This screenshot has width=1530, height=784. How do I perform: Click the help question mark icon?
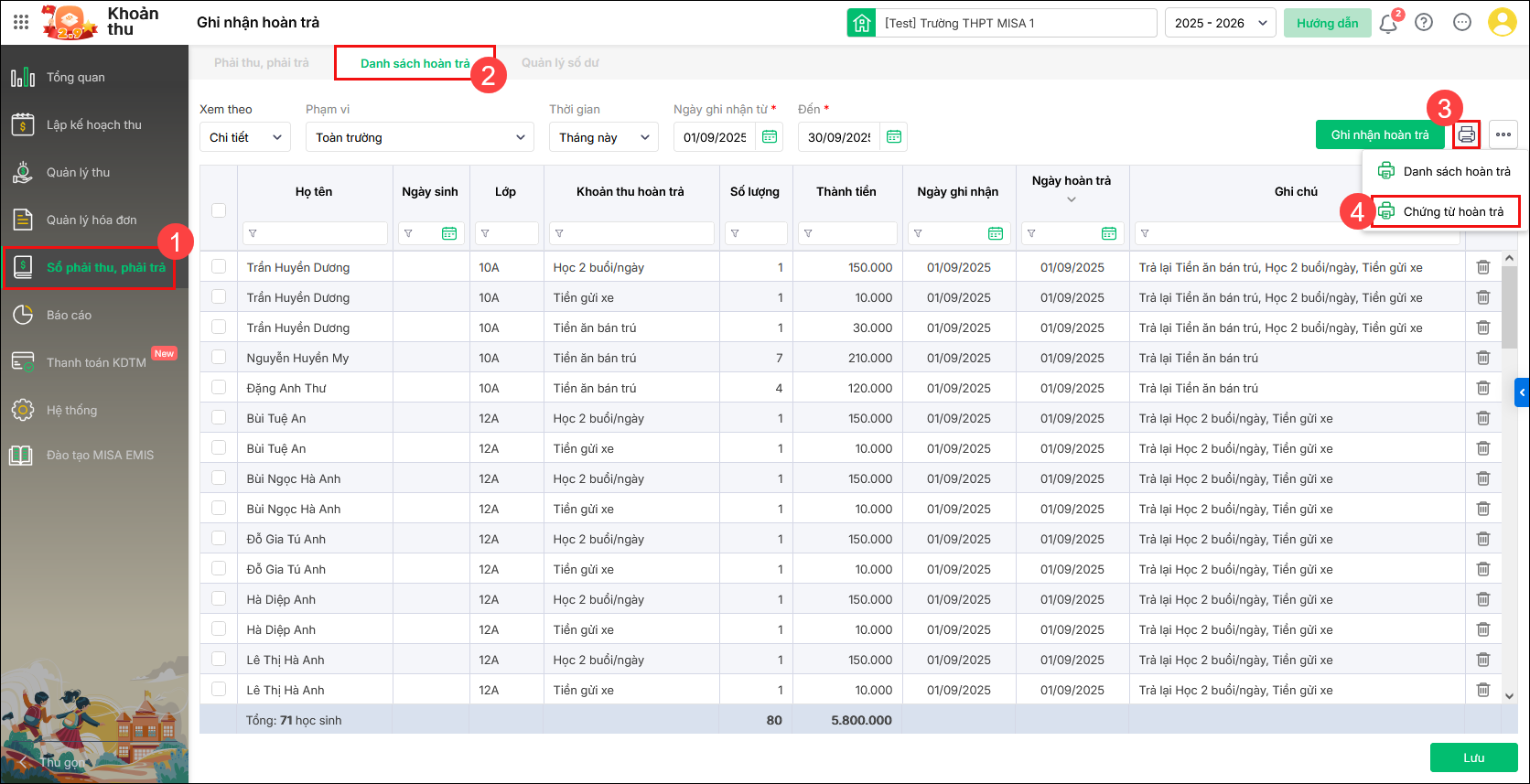pyautogui.click(x=1424, y=23)
